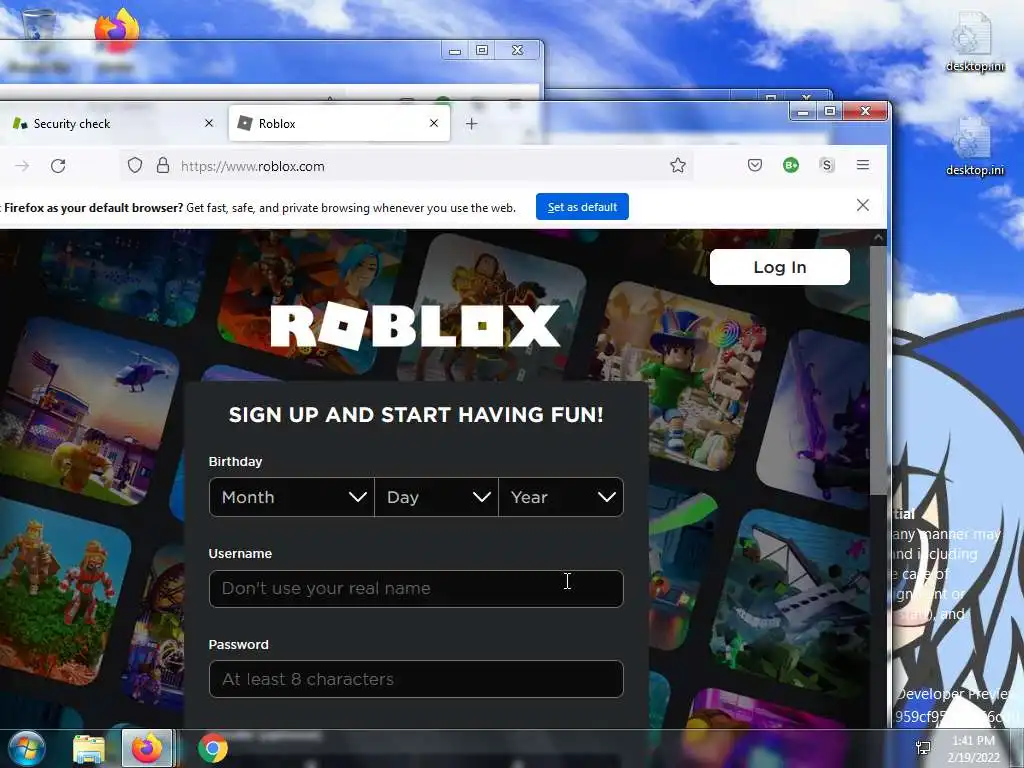The height and width of the screenshot is (768, 1024).
Task: Click the green B+ extension icon
Action: coord(791,165)
